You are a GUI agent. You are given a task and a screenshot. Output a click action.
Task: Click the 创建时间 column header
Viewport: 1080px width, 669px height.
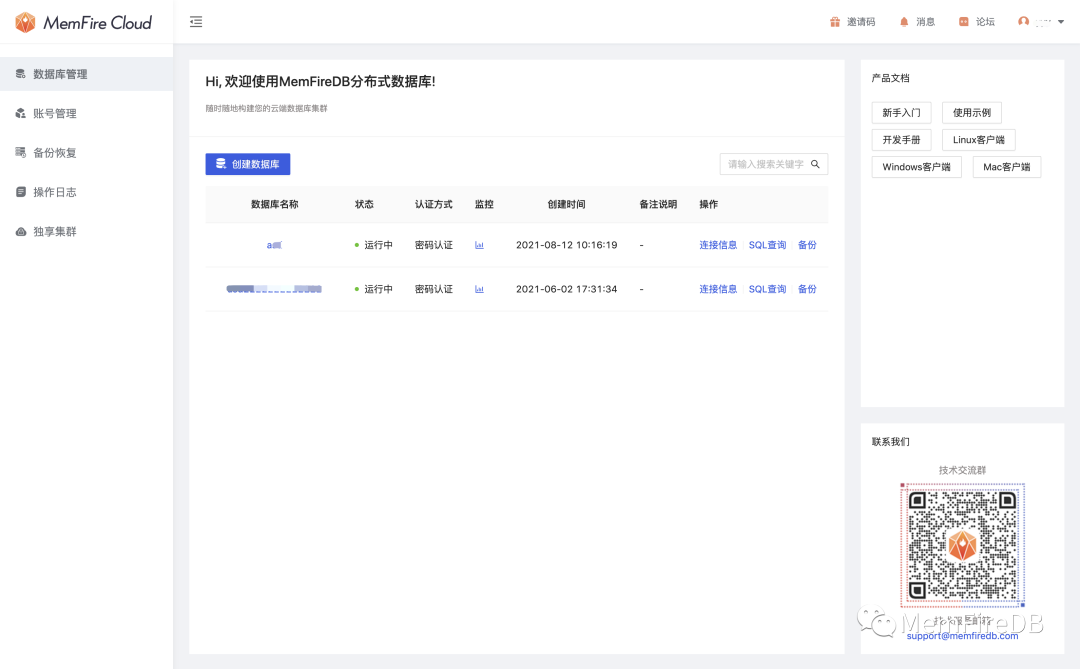(x=567, y=204)
